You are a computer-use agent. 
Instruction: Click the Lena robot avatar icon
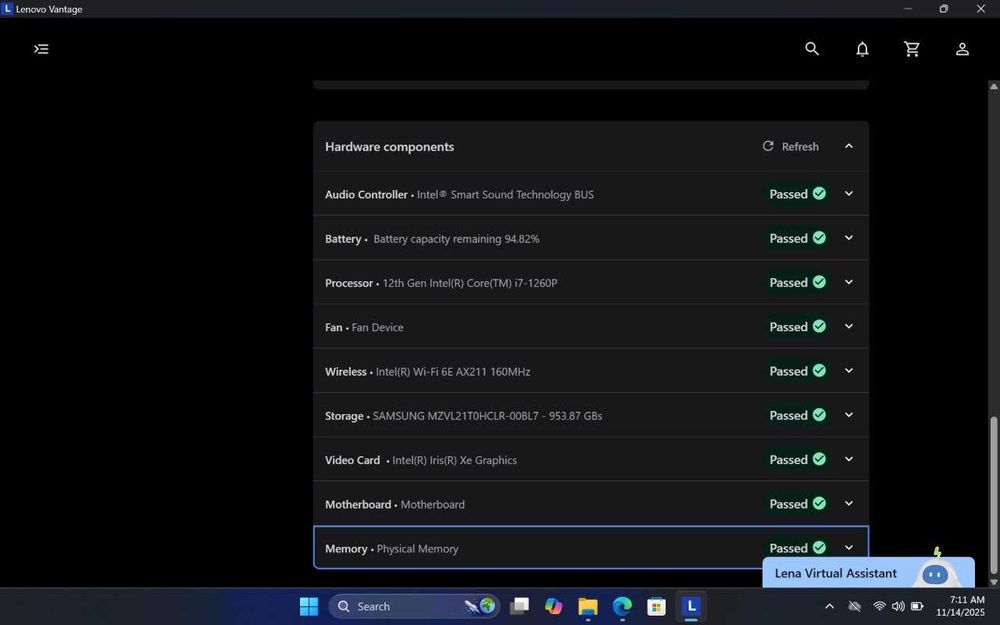935,571
